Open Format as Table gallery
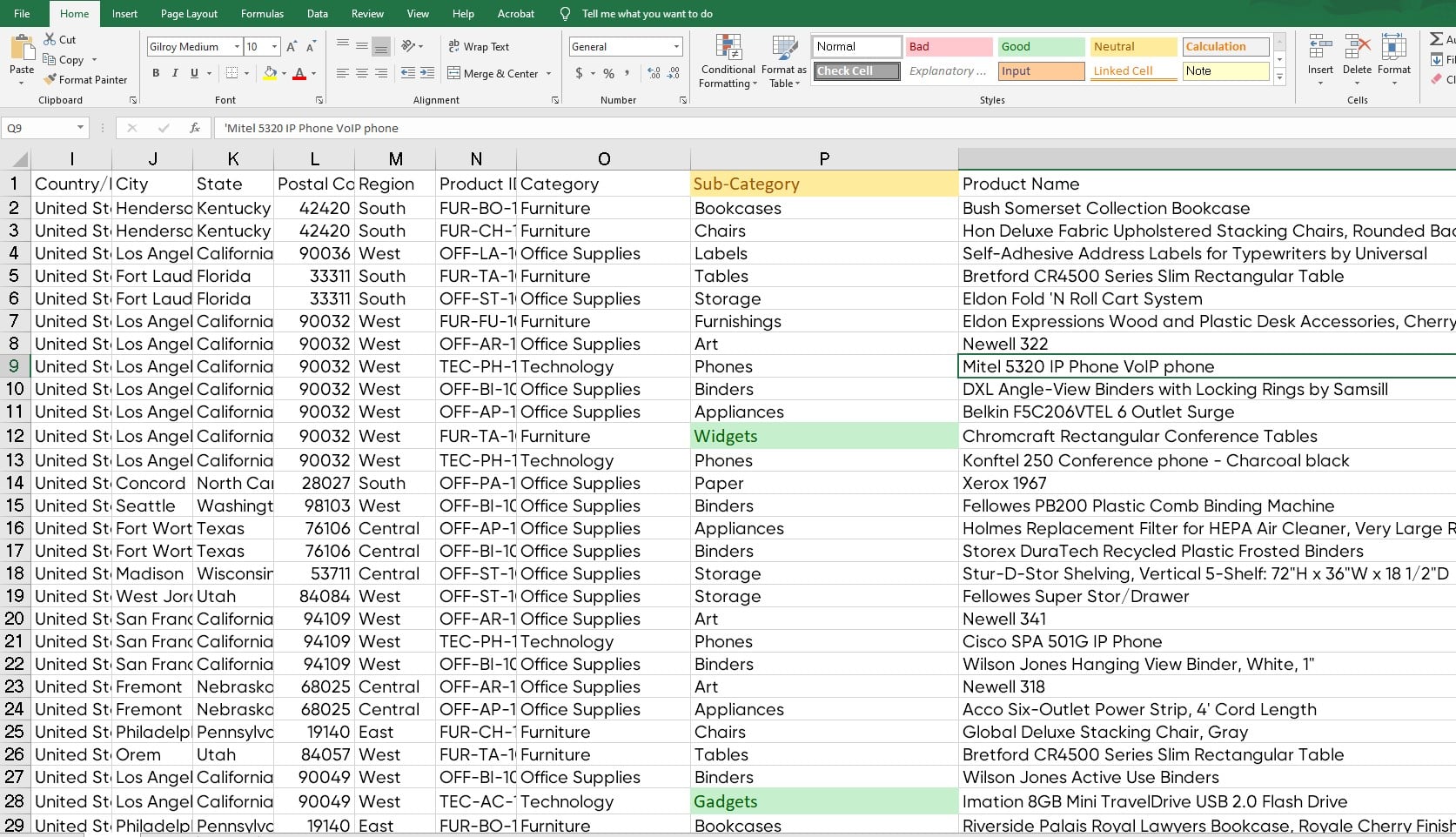Viewport: 1456px width, 837px height. [784, 61]
